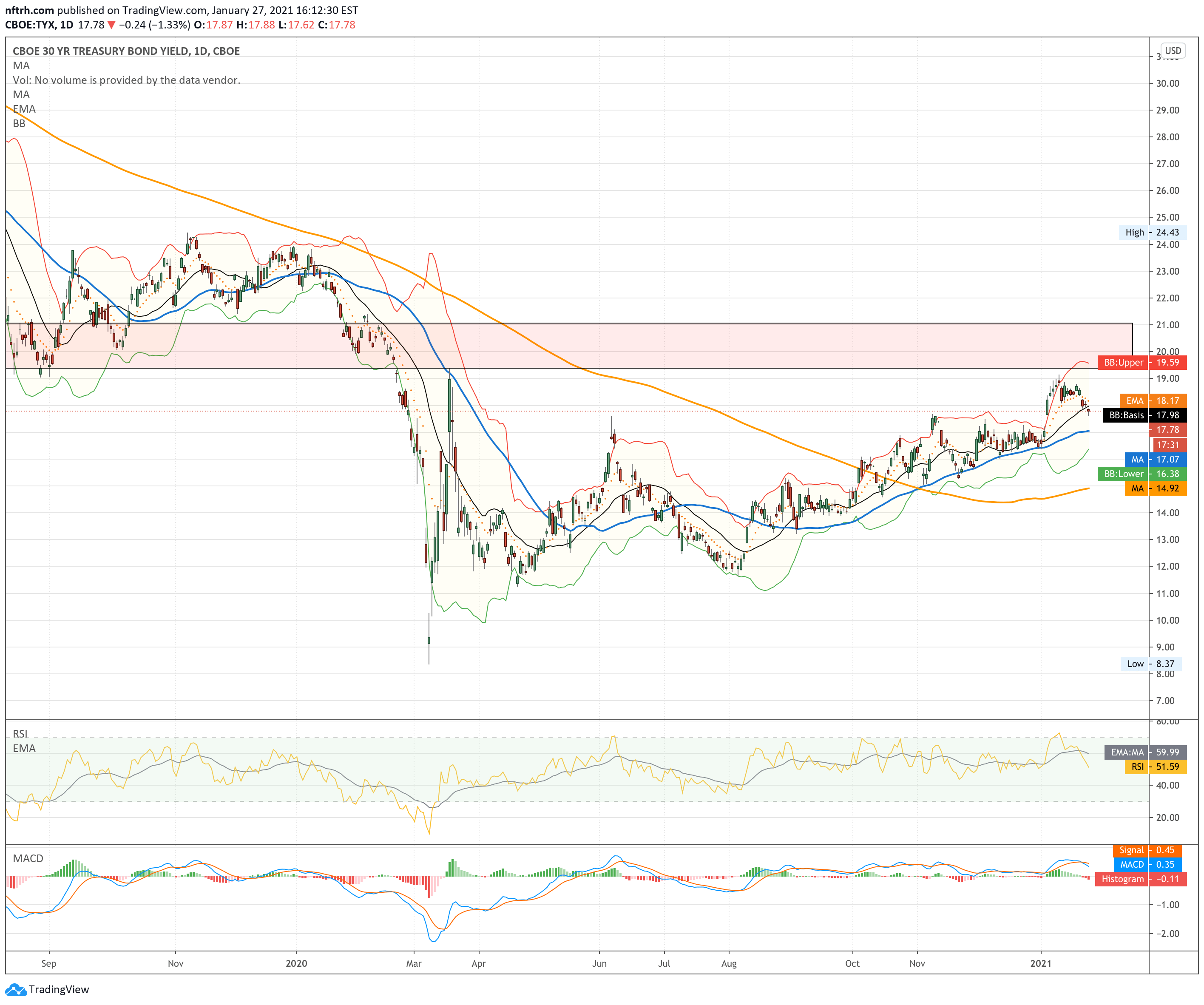1204x1005 pixels.
Task: Click the TradingView cloud logo icon
Action: tap(15, 989)
